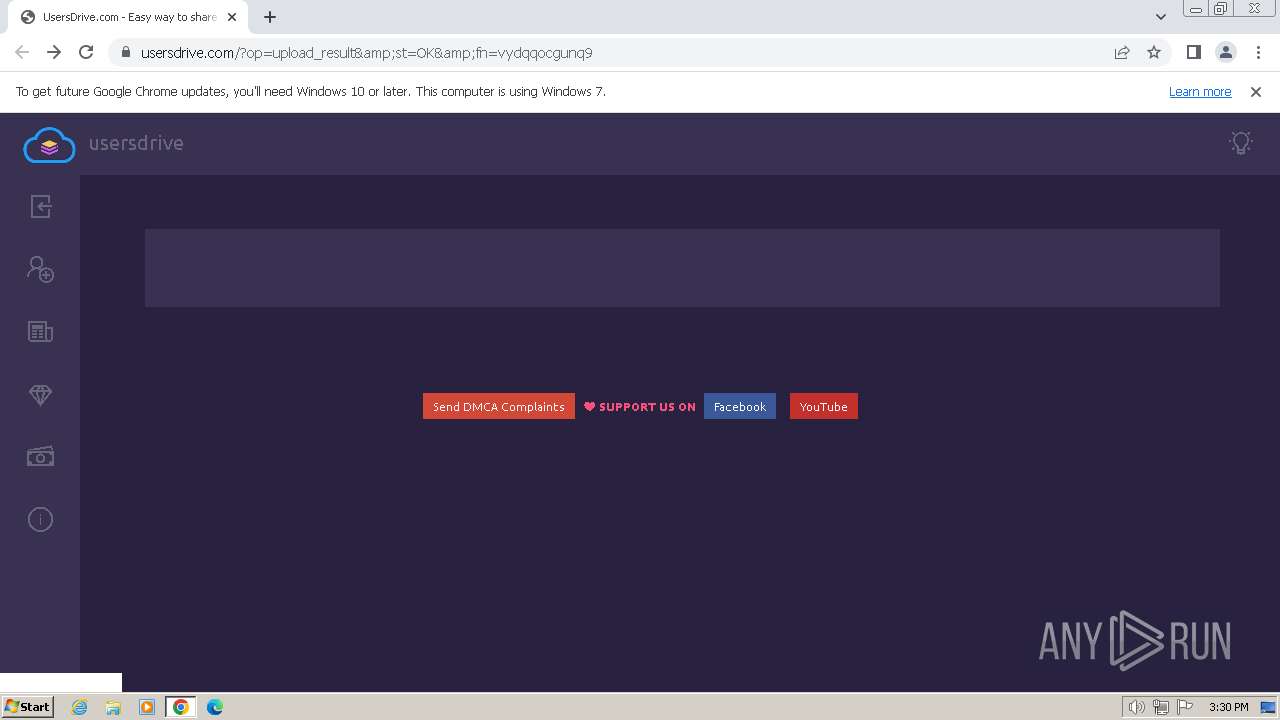Image resolution: width=1280 pixels, height=720 pixels.
Task: Toggle light mode with the bulb icon
Action: pyautogui.click(x=1241, y=143)
